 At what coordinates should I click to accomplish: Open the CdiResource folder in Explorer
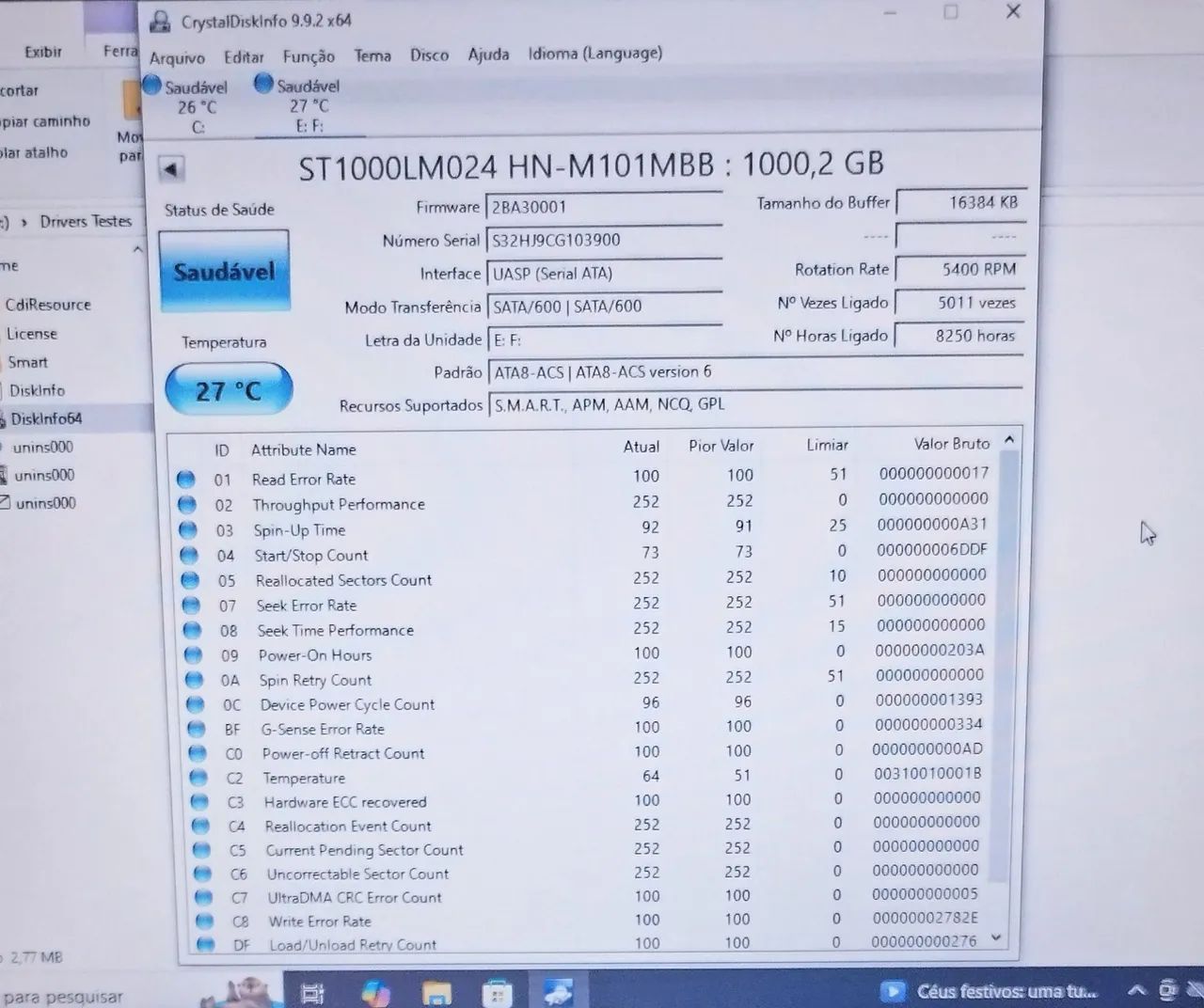tap(48, 305)
